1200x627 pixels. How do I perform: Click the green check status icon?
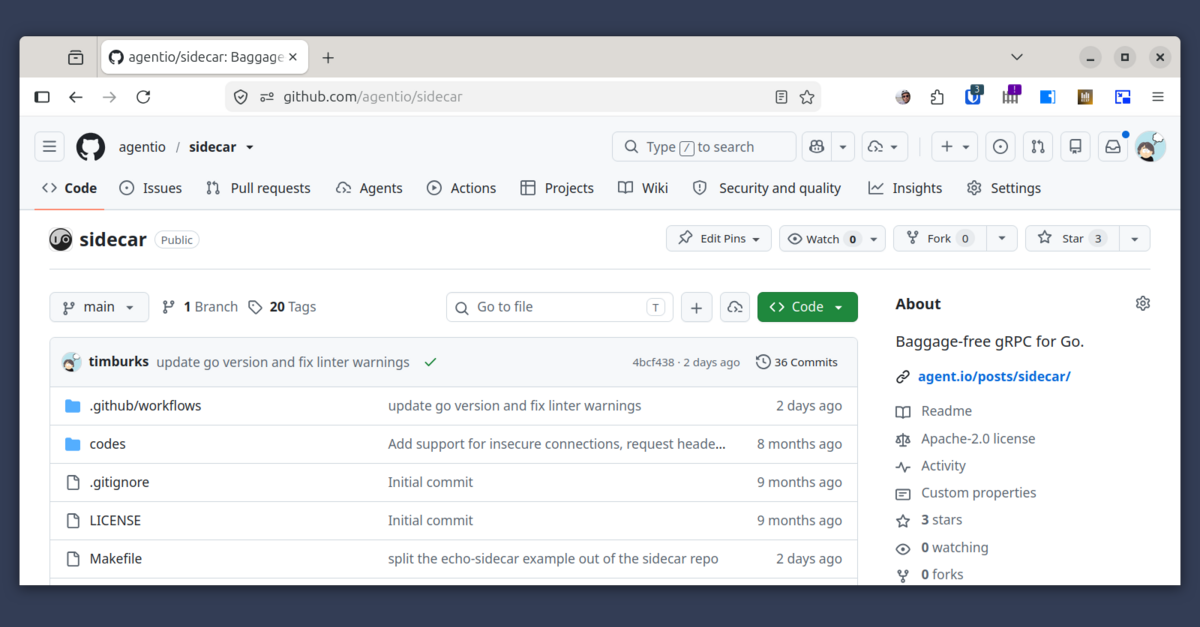[x=430, y=362]
